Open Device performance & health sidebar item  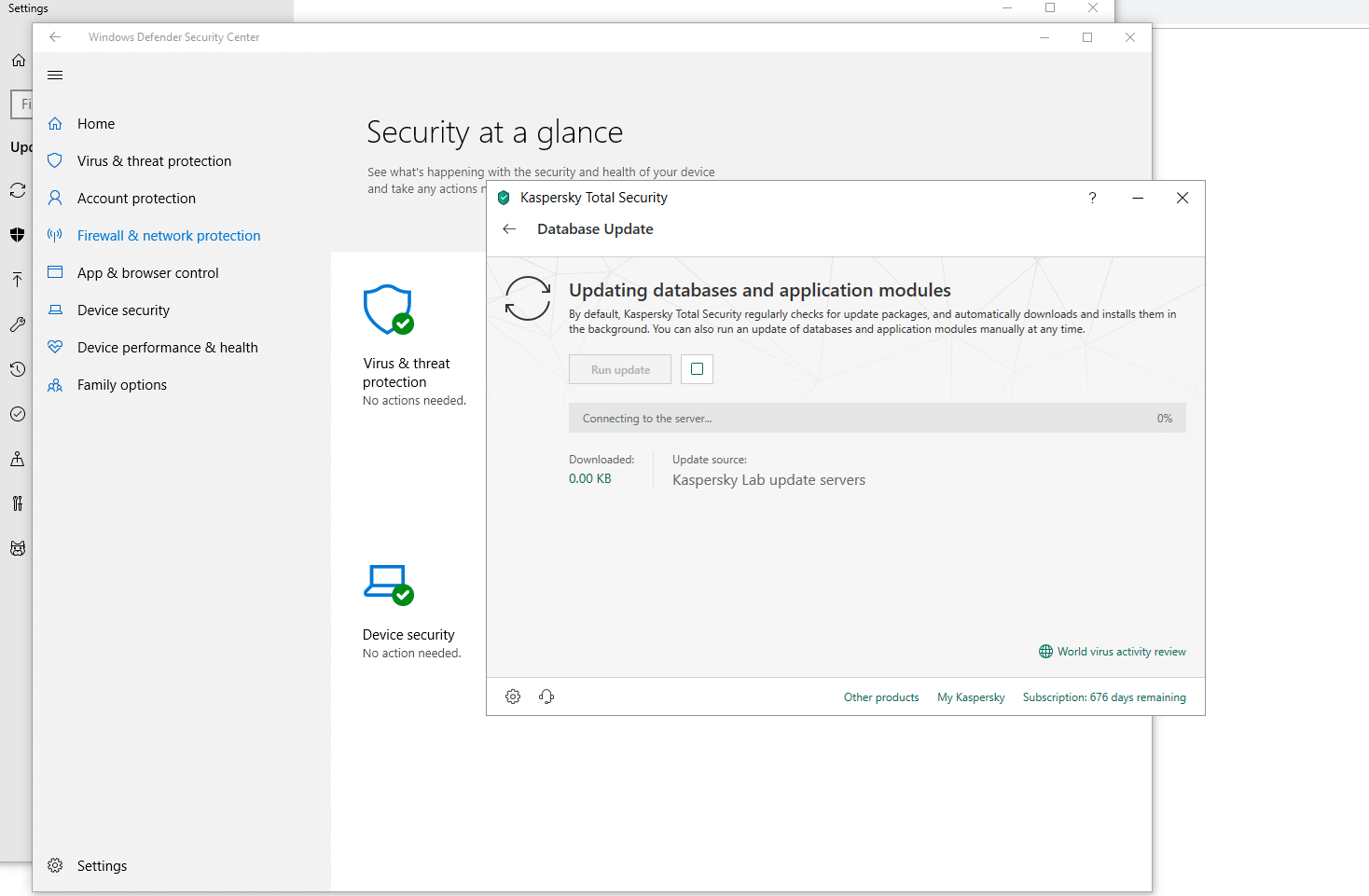click(167, 348)
